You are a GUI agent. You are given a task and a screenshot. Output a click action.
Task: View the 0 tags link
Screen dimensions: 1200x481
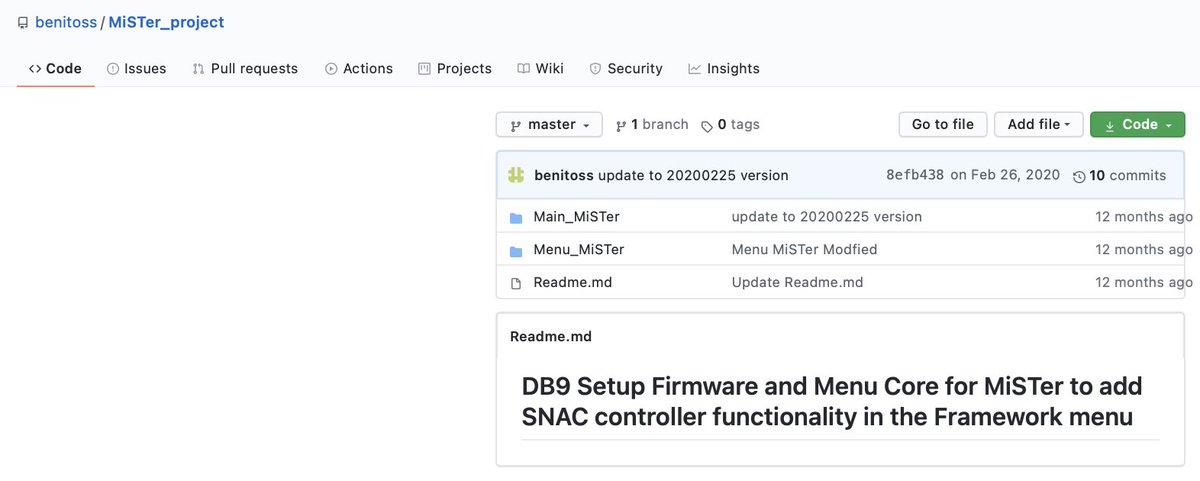point(730,125)
